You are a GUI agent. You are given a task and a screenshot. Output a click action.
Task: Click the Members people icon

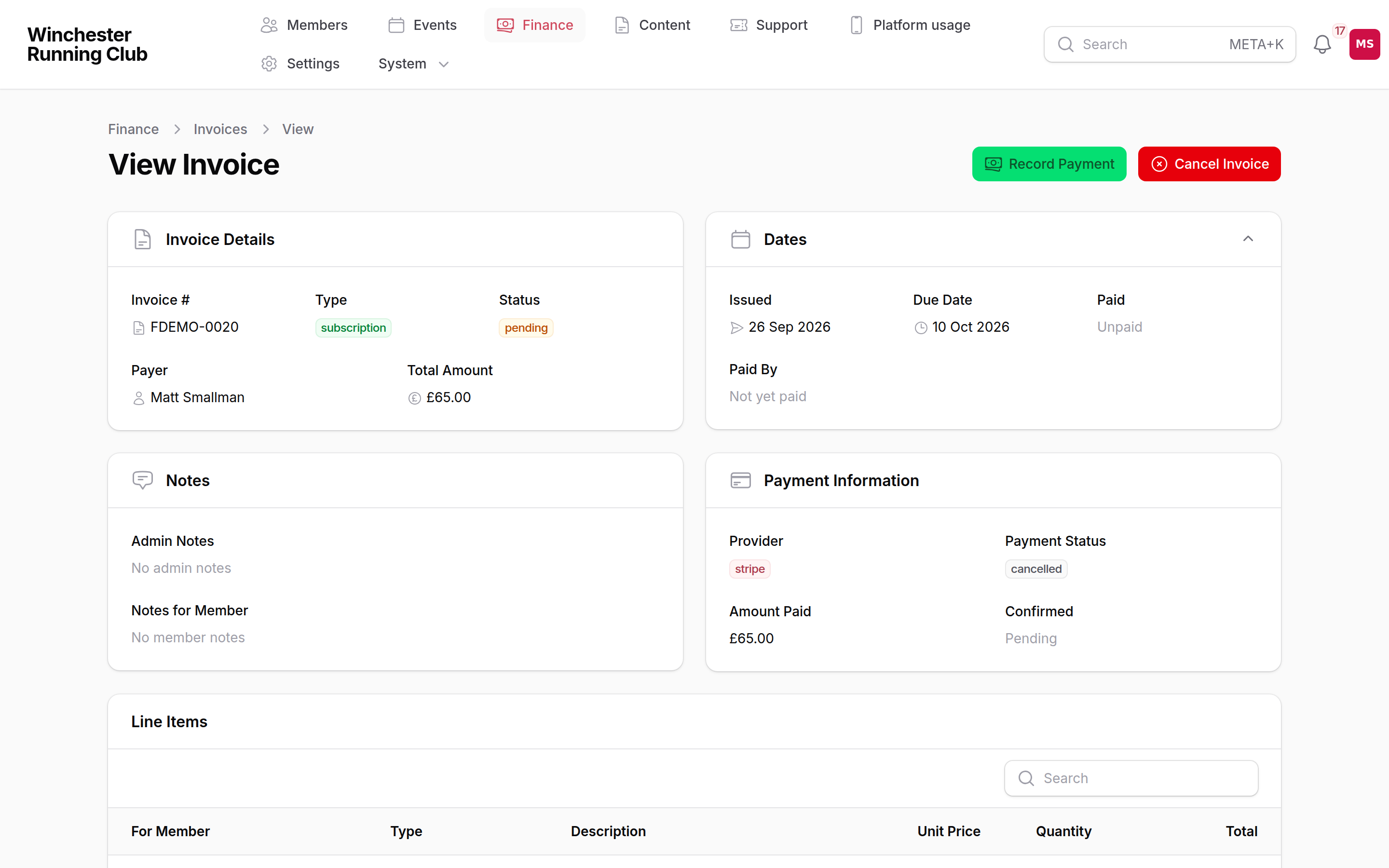269,25
